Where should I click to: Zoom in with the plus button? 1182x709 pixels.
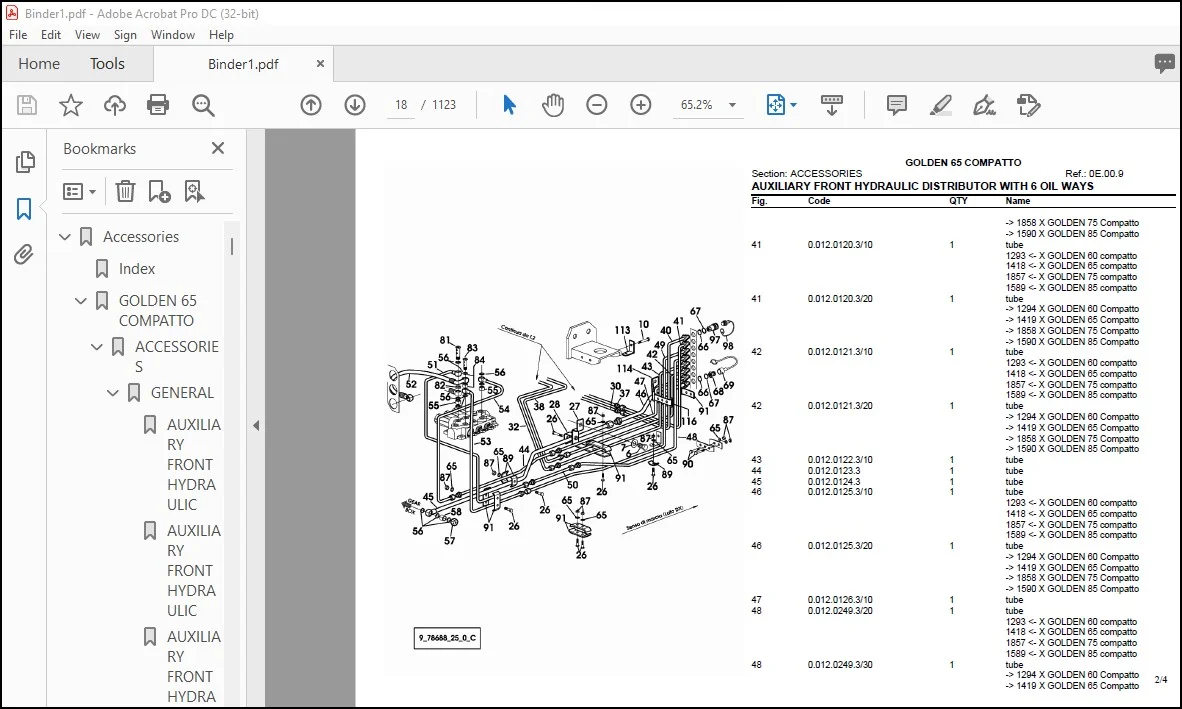click(x=641, y=105)
